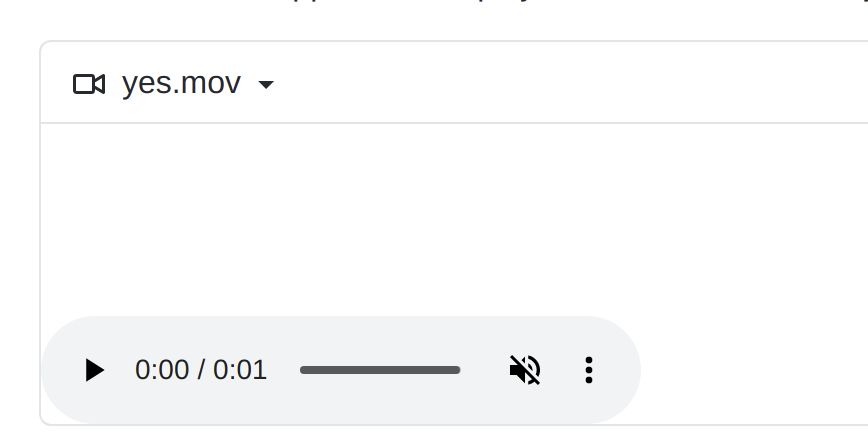The width and height of the screenshot is (868, 448).
Task: Expand the dropdown caret next to yes.mov
Action: (x=266, y=85)
